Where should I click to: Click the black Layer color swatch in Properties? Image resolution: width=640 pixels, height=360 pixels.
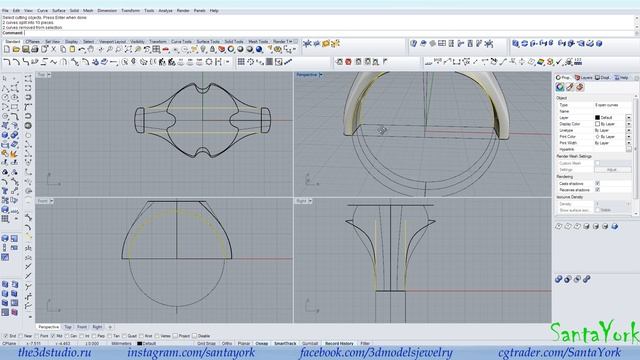598,118
